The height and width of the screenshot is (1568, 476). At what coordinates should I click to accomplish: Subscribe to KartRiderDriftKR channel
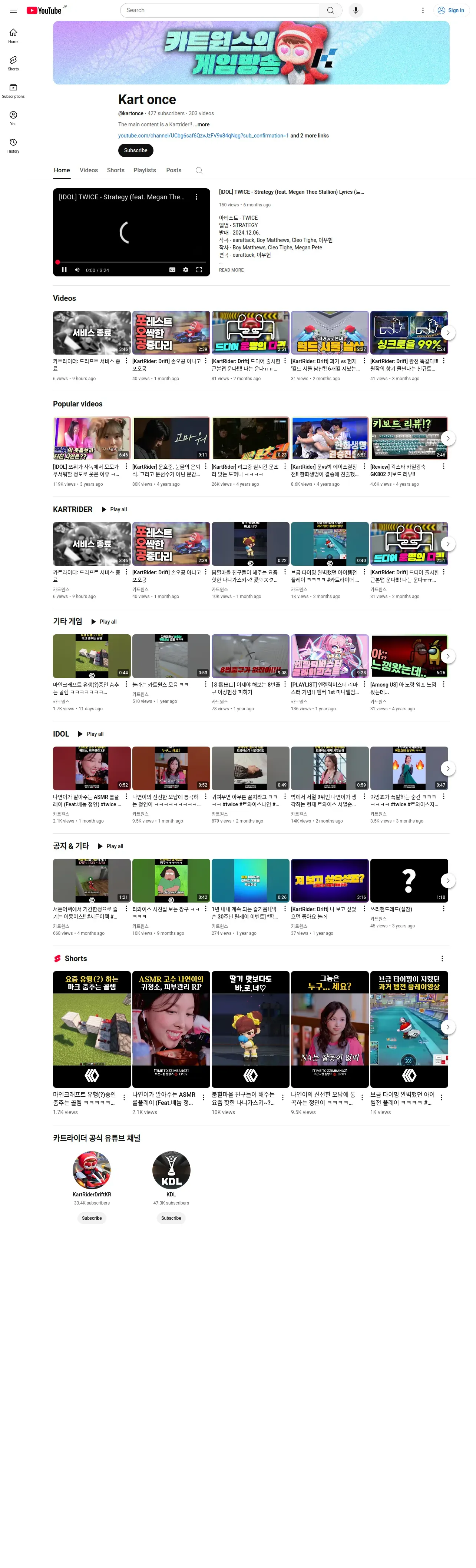pyautogui.click(x=92, y=1218)
